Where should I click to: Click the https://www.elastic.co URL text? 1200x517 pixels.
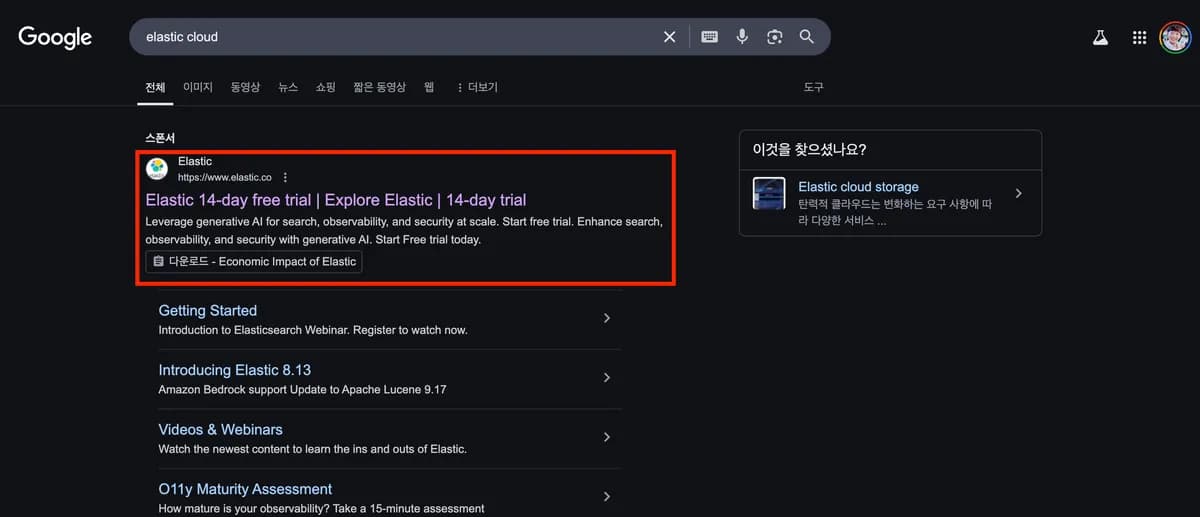(x=225, y=177)
